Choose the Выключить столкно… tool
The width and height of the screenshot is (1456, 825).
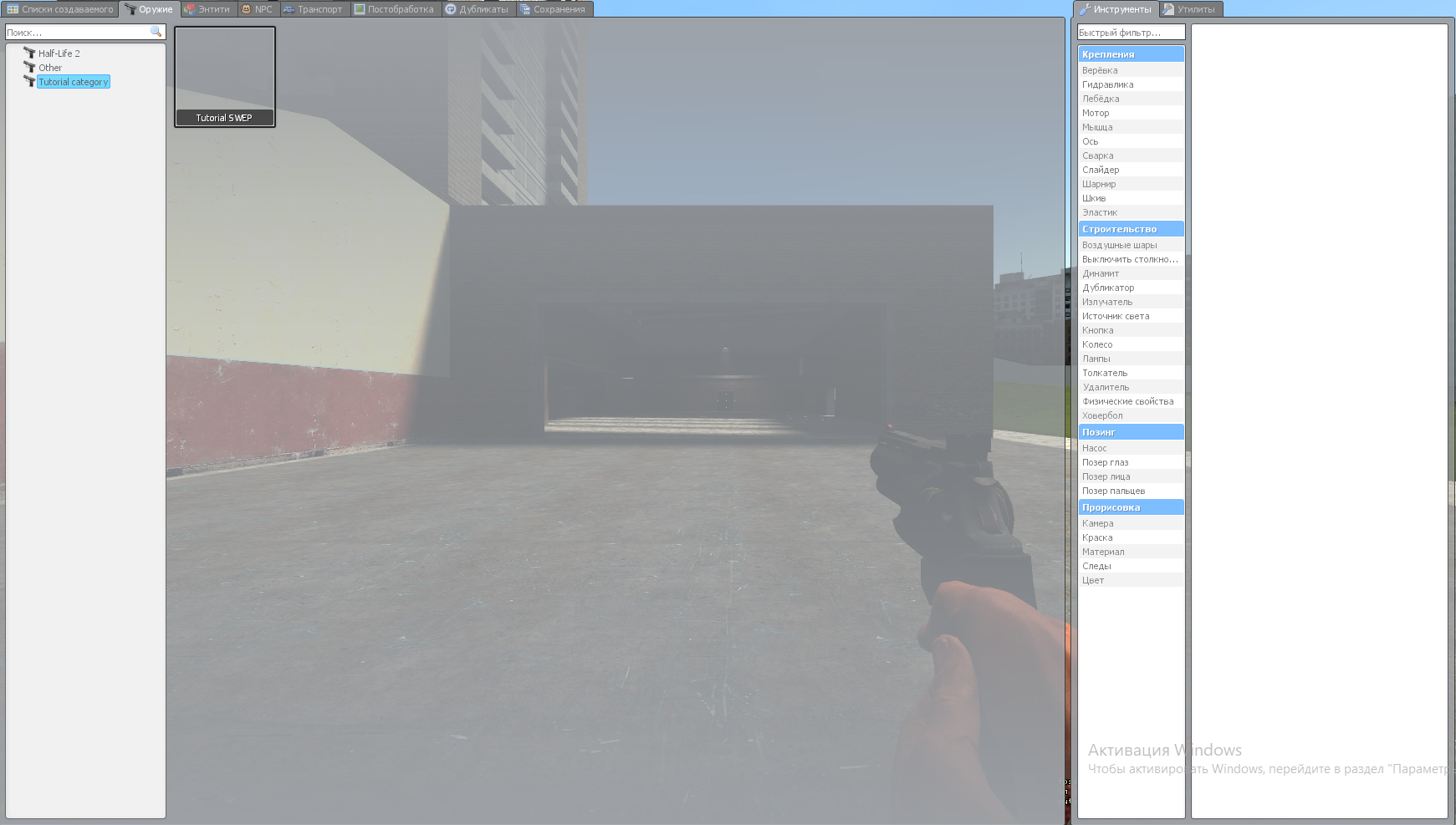tap(1131, 259)
